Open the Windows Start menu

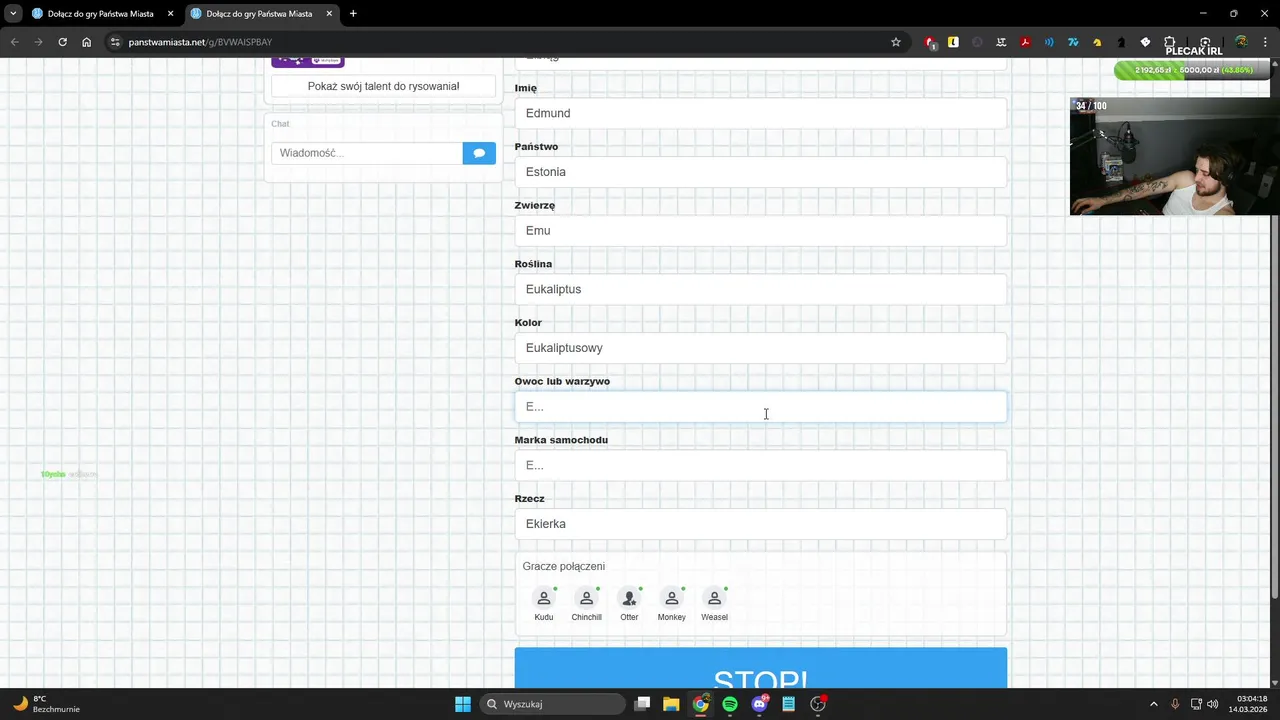pyautogui.click(x=463, y=704)
